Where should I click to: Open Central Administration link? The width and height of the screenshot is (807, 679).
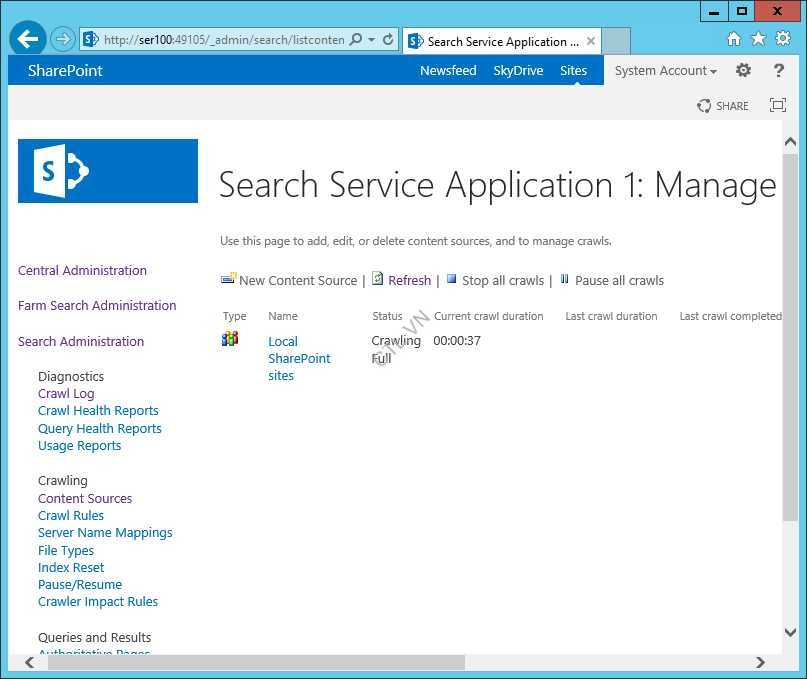[x=82, y=270]
